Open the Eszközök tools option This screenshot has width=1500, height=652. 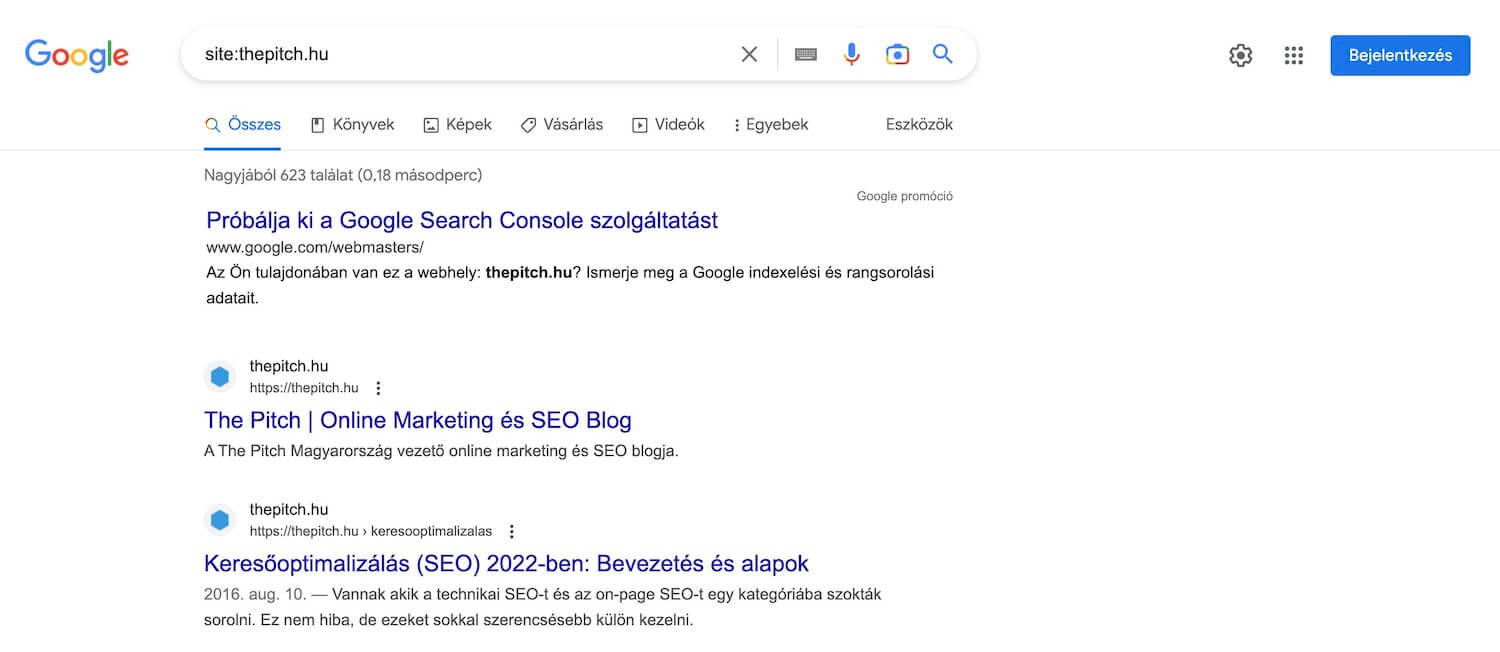point(919,125)
